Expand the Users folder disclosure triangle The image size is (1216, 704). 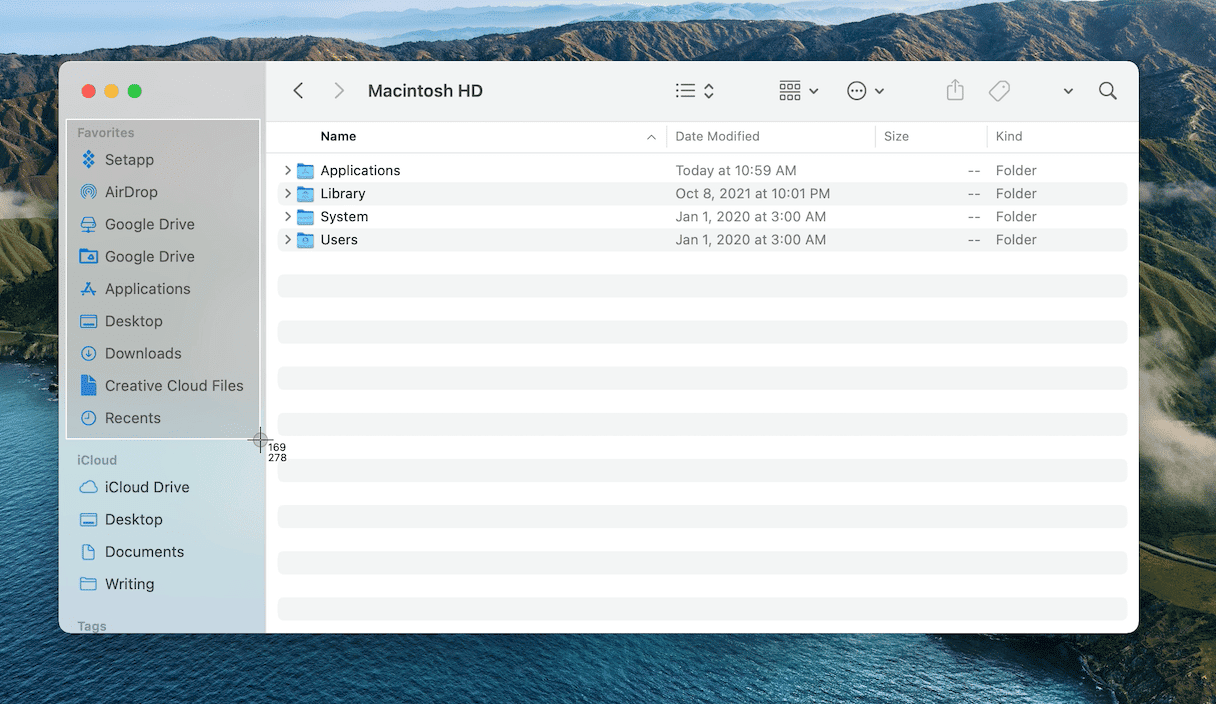[288, 240]
